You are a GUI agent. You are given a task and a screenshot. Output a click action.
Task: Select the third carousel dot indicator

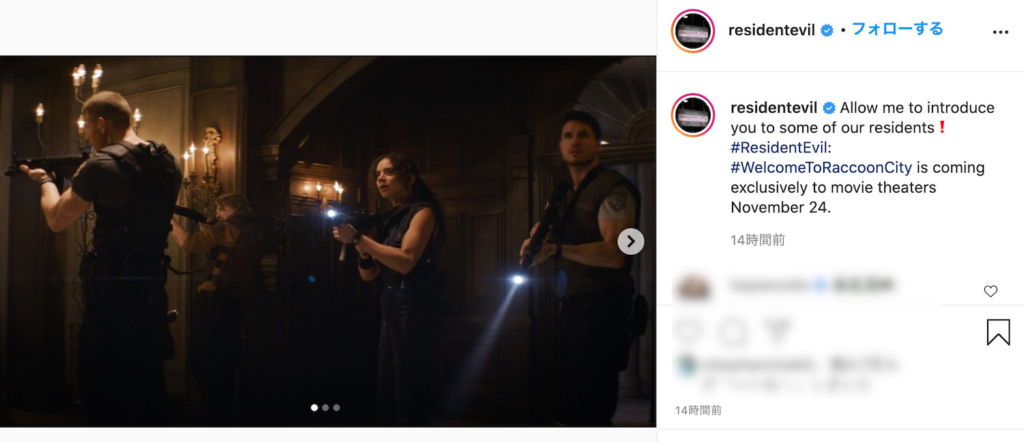coord(336,407)
